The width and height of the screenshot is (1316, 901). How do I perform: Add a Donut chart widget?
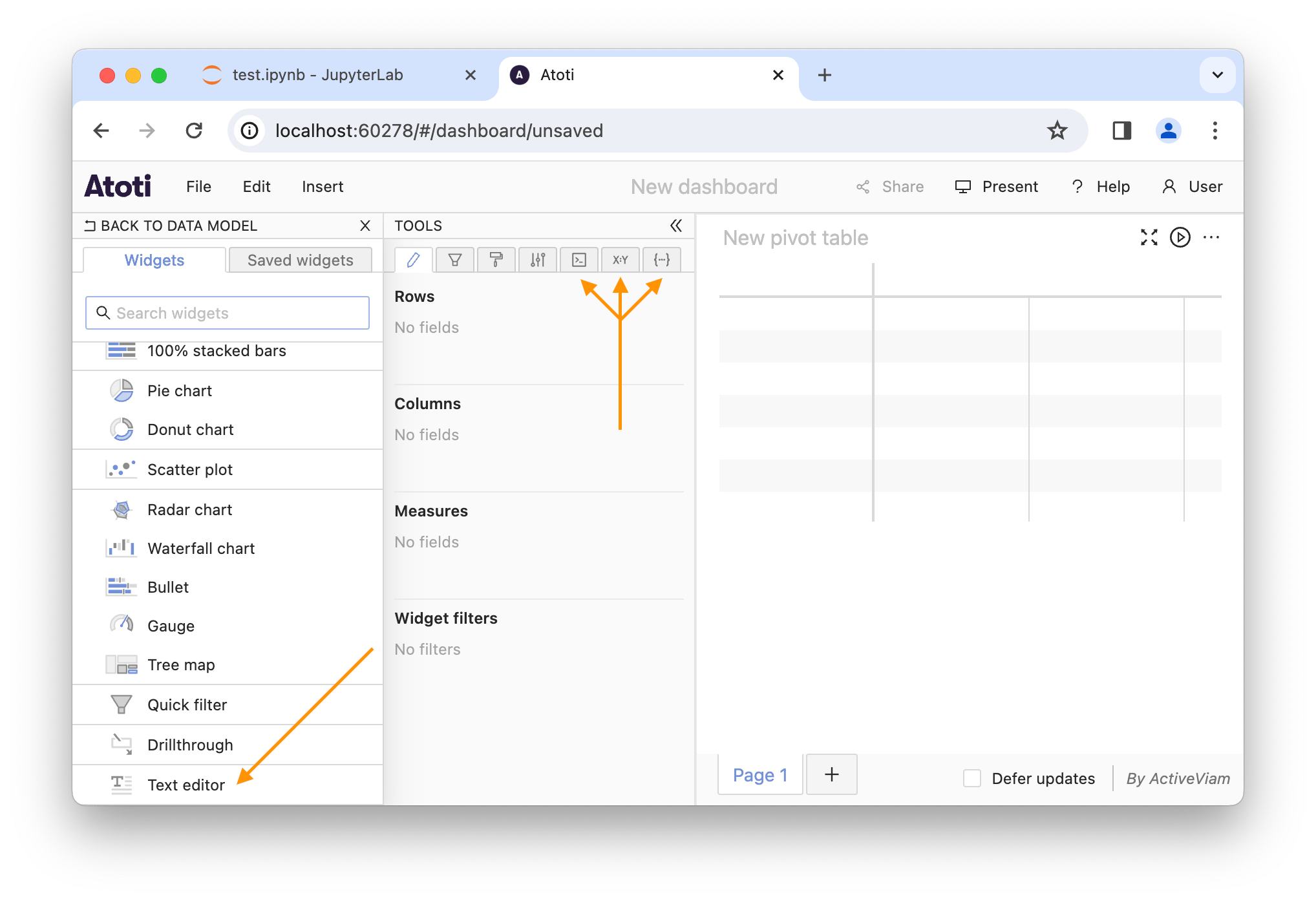pyautogui.click(x=228, y=429)
